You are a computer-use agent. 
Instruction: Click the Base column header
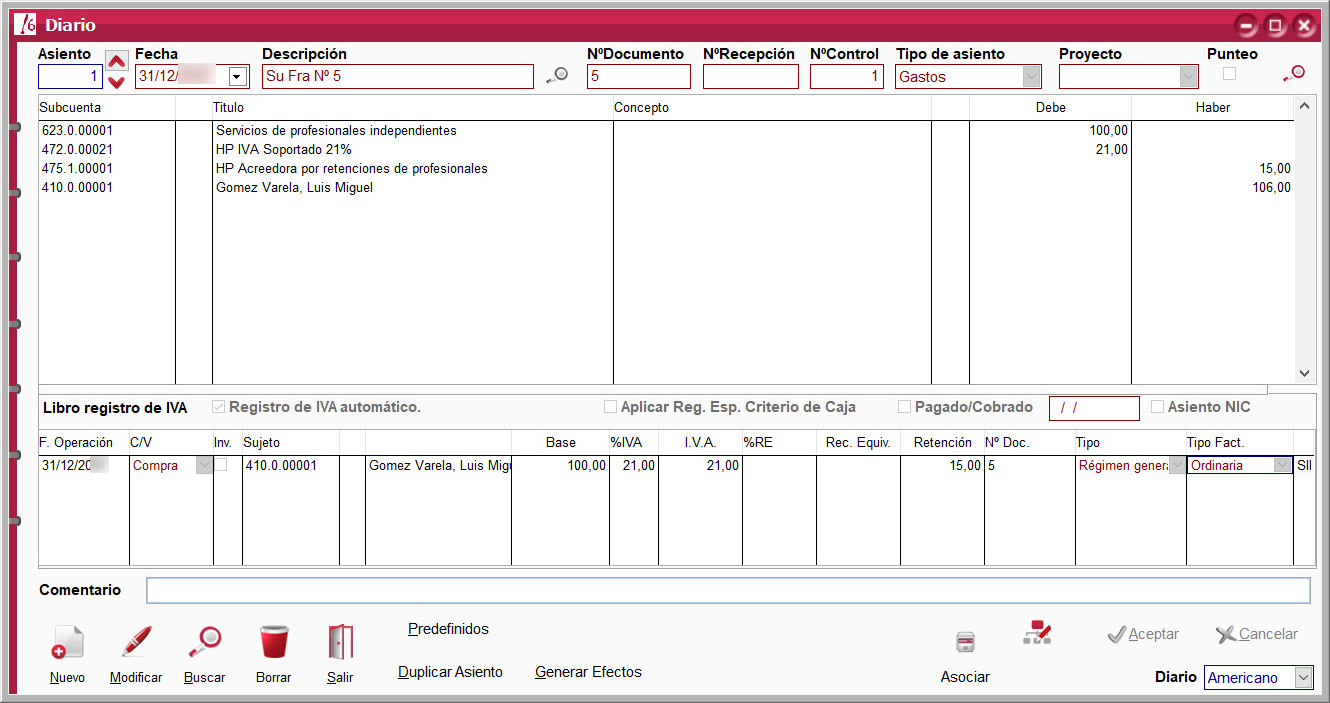[x=561, y=442]
